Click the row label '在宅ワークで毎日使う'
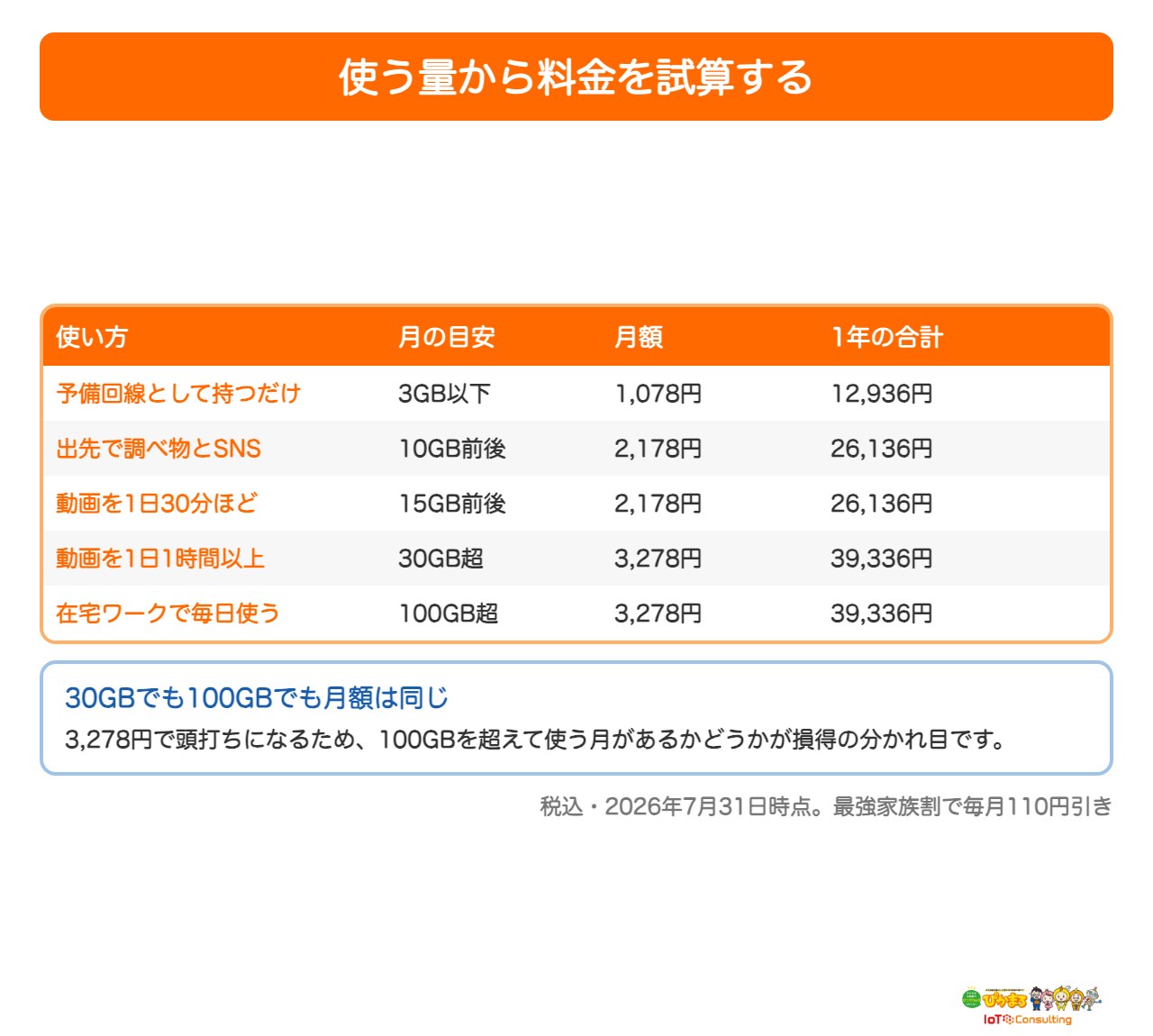This screenshot has width=1153, height=1036. pos(168,613)
